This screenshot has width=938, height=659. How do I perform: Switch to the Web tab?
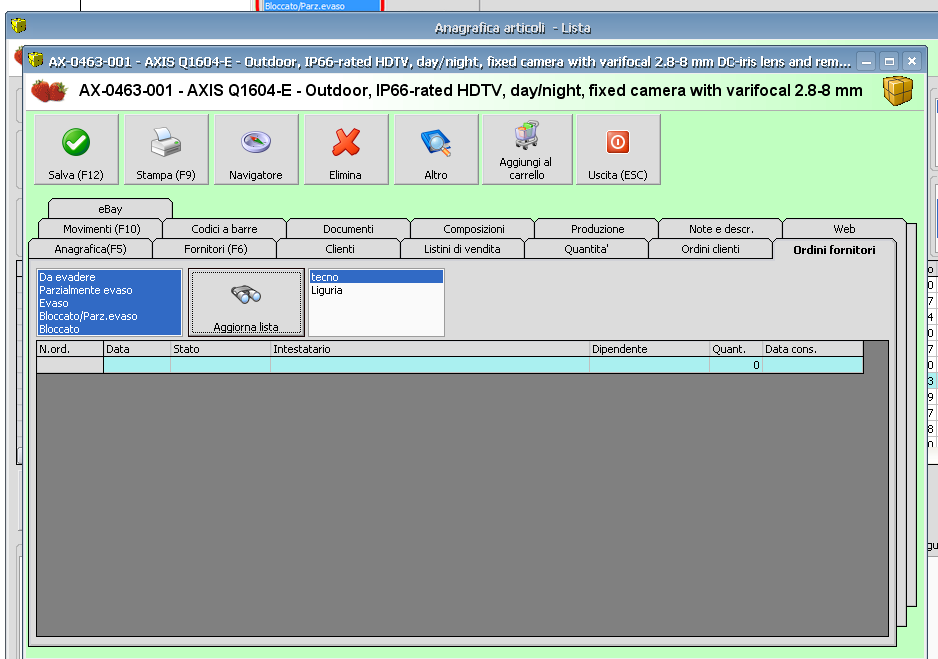point(844,229)
